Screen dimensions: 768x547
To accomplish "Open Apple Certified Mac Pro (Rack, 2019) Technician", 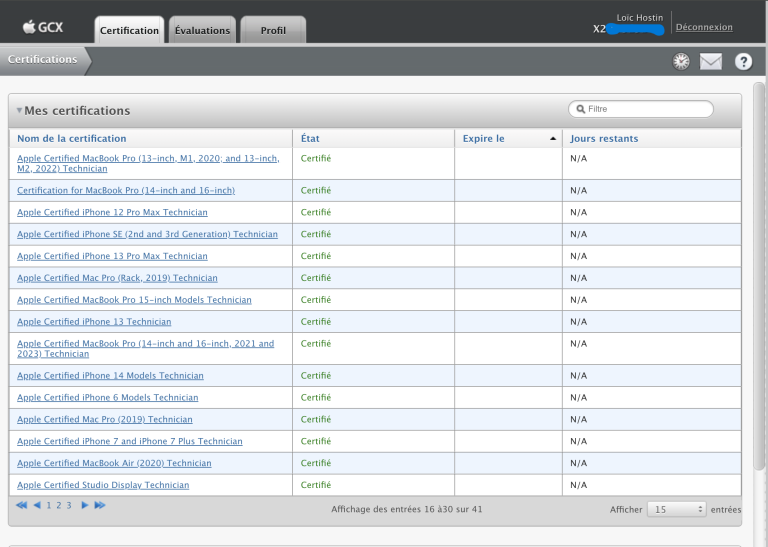I will pyautogui.click(x=117, y=278).
